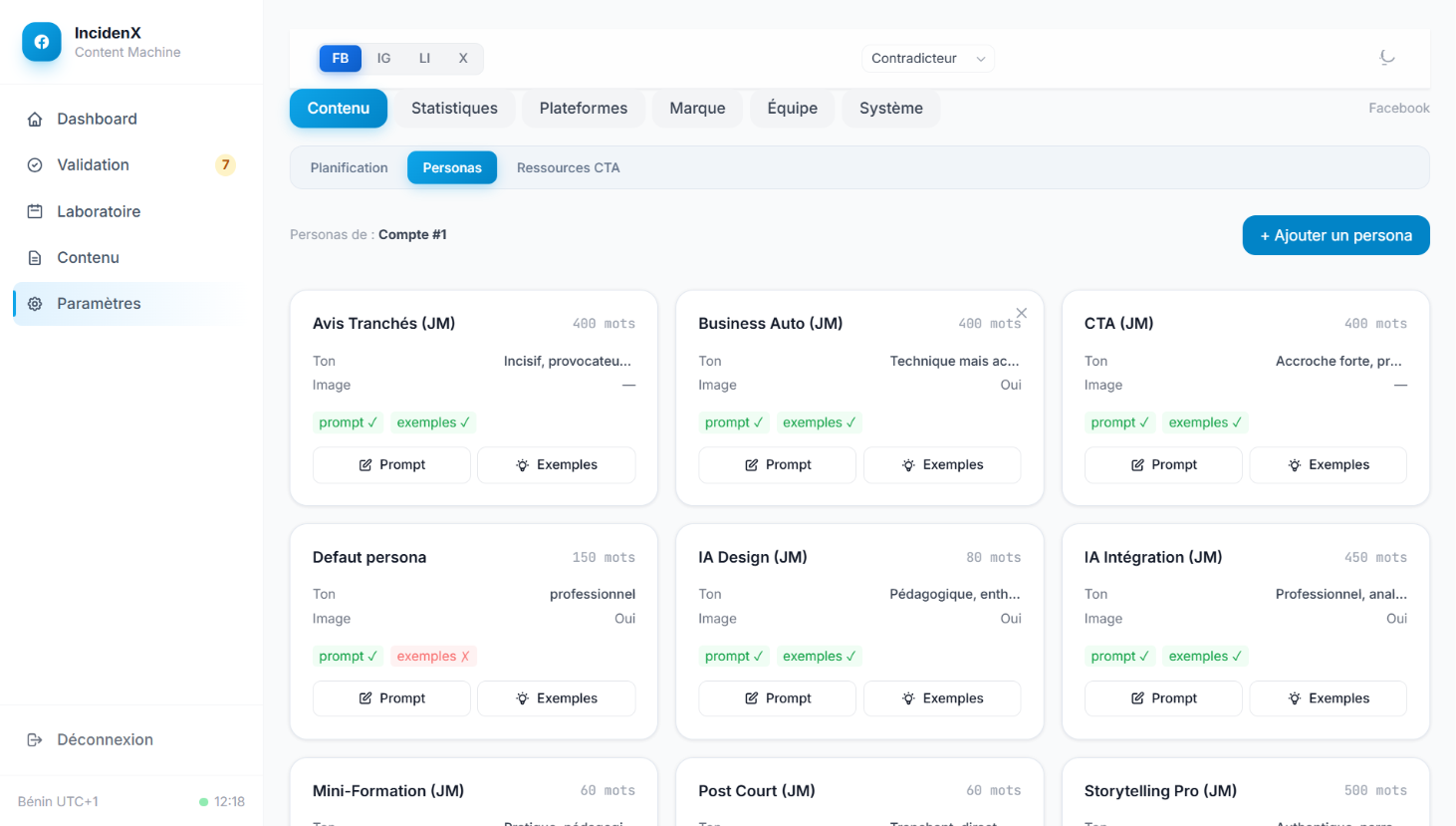The height and width of the screenshot is (826, 1456).
Task: Select the FB platform toggle
Action: click(x=341, y=58)
